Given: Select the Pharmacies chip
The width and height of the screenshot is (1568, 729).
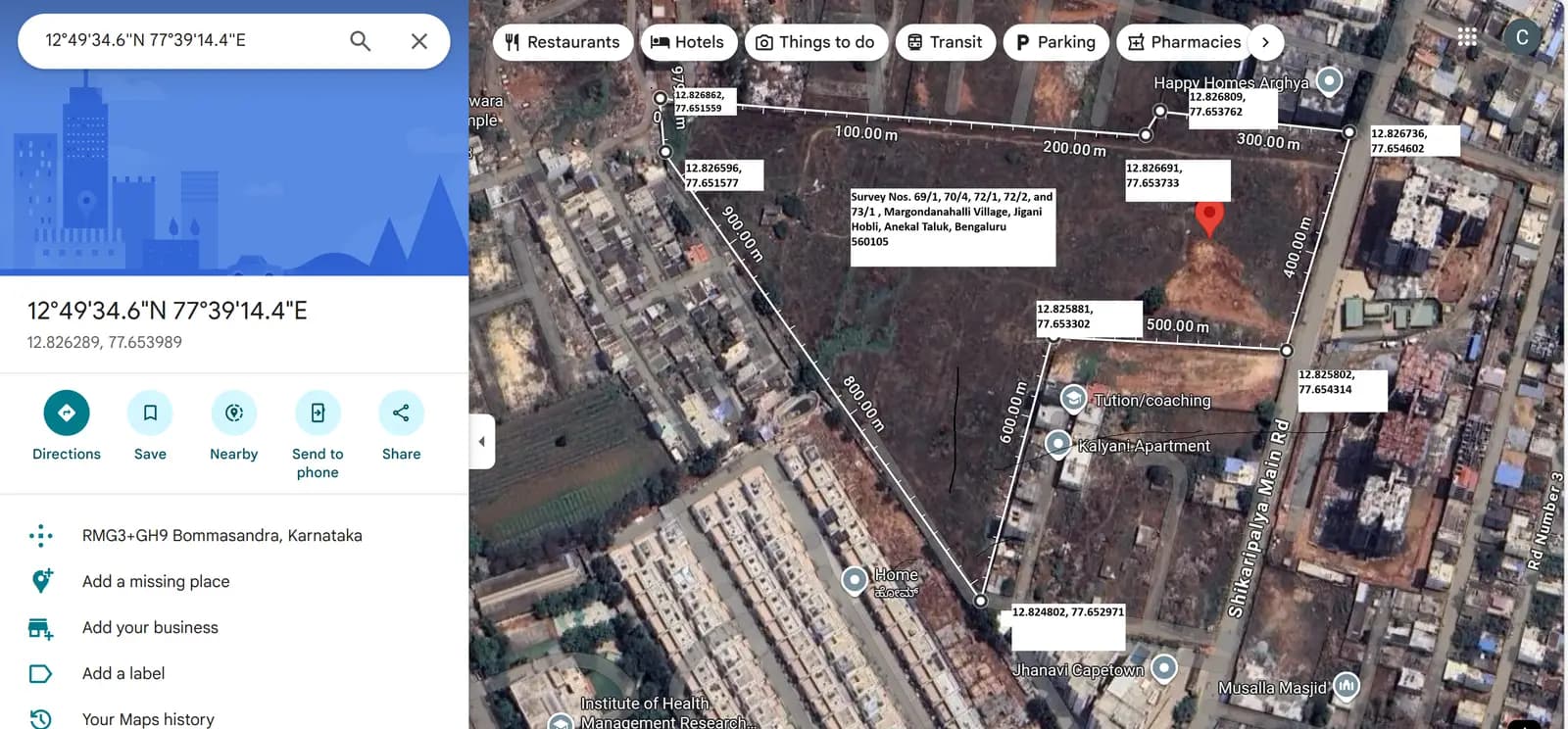Looking at the screenshot, I should [1185, 42].
